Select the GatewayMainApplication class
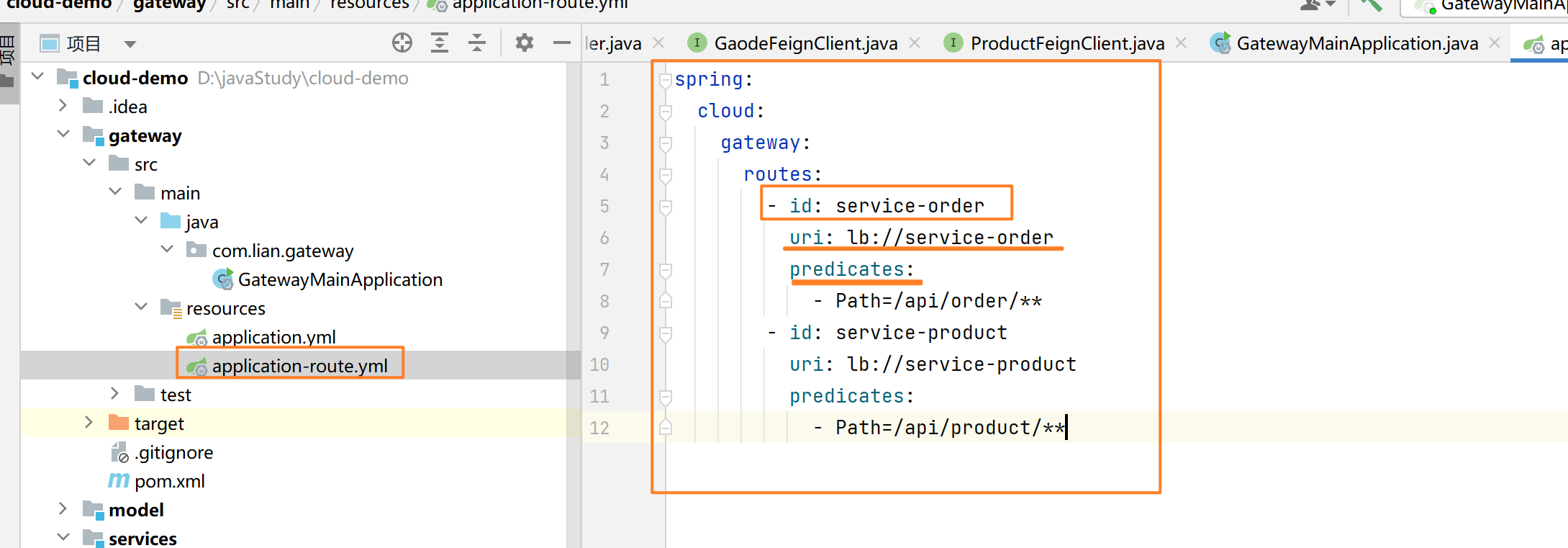1568x548 pixels. pyautogui.click(x=327, y=279)
